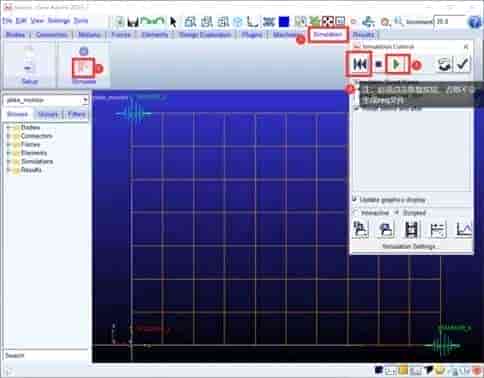Select the Interactive radio button
This screenshot has height=378, width=484.
[356, 213]
